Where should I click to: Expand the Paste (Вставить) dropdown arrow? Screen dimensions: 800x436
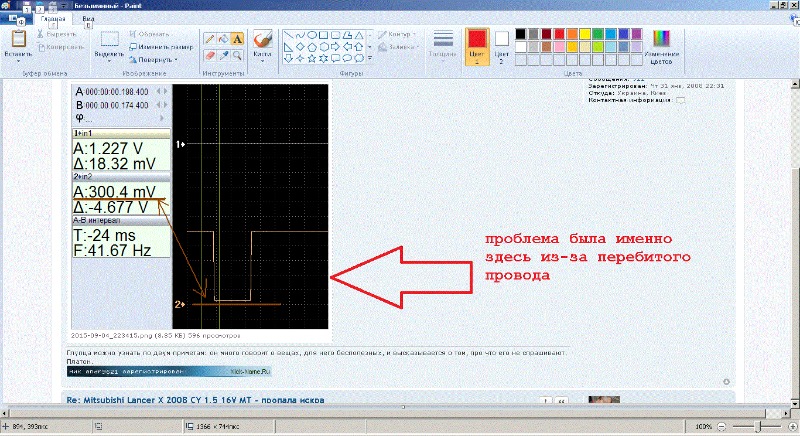18,59
